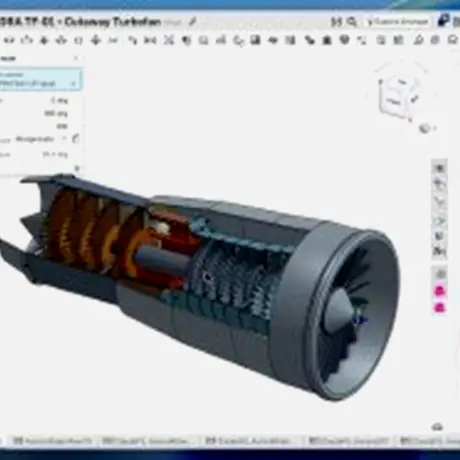
Task: Click the Top face of the view cube
Action: (402, 82)
